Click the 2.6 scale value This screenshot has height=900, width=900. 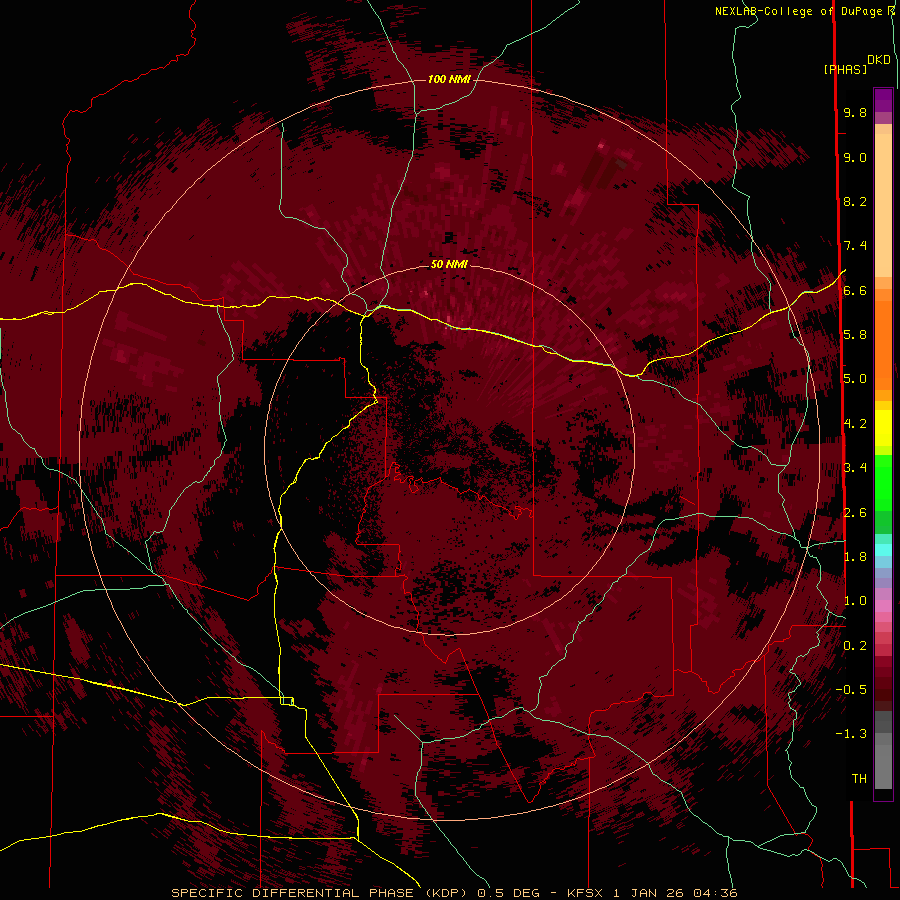pos(855,513)
